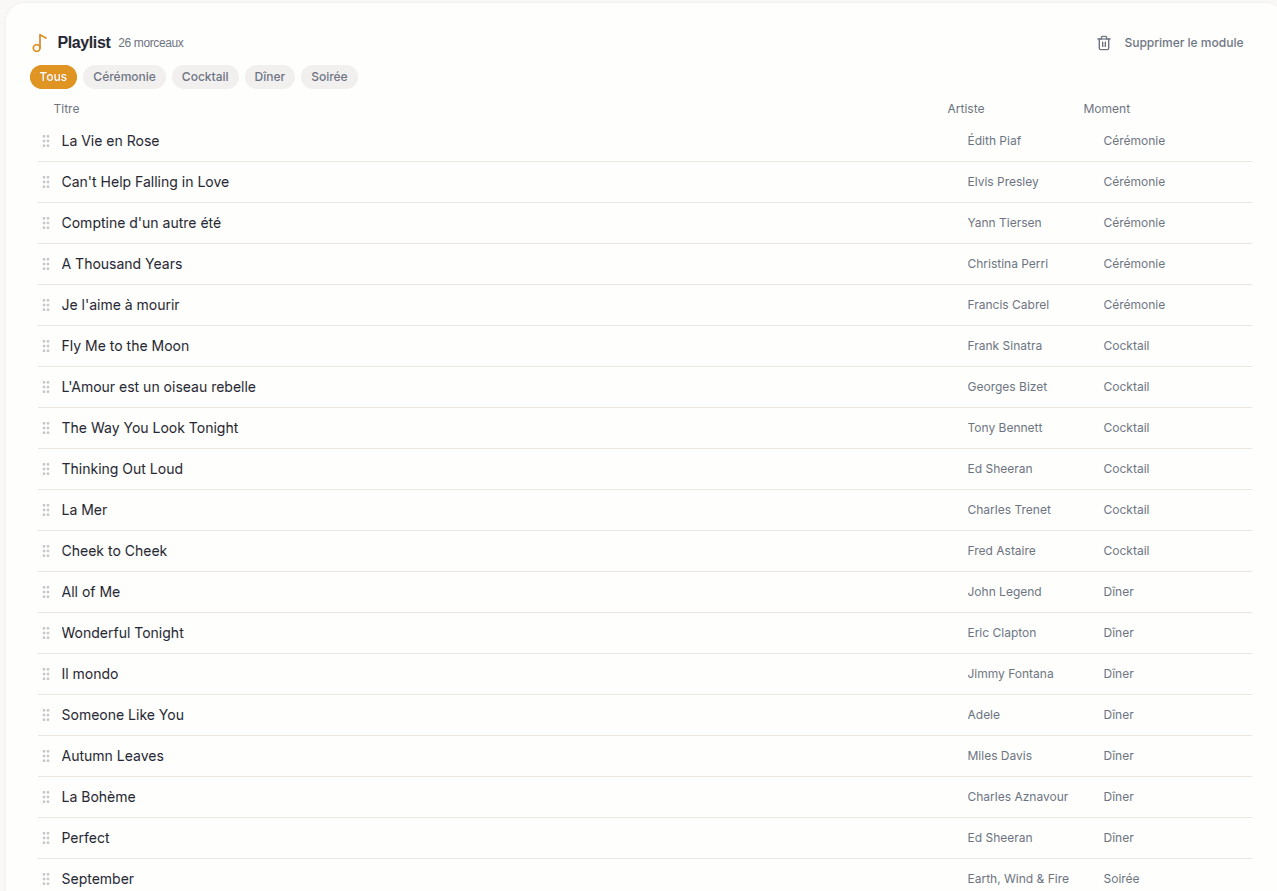
Task: Click drag handle of Autumn Leaves
Action: tap(46, 756)
